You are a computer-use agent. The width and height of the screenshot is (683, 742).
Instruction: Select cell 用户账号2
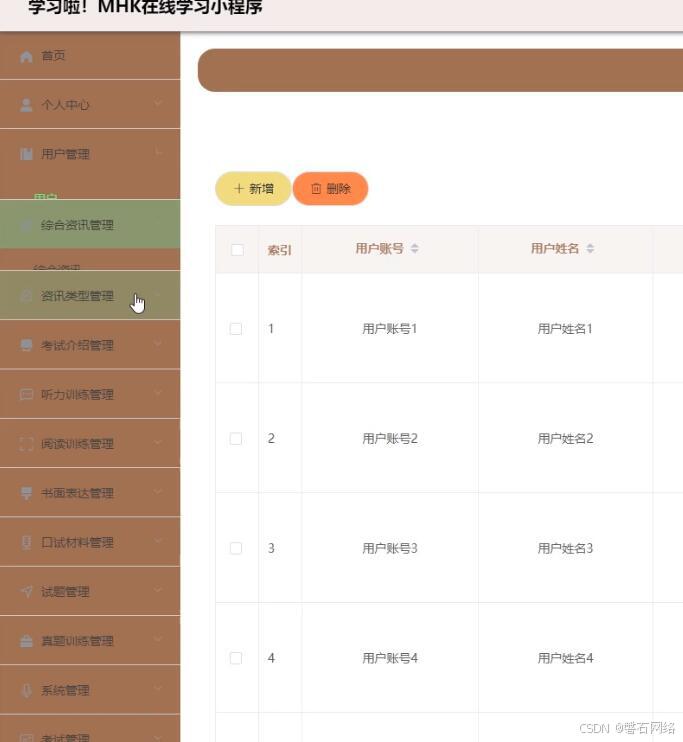coord(390,439)
